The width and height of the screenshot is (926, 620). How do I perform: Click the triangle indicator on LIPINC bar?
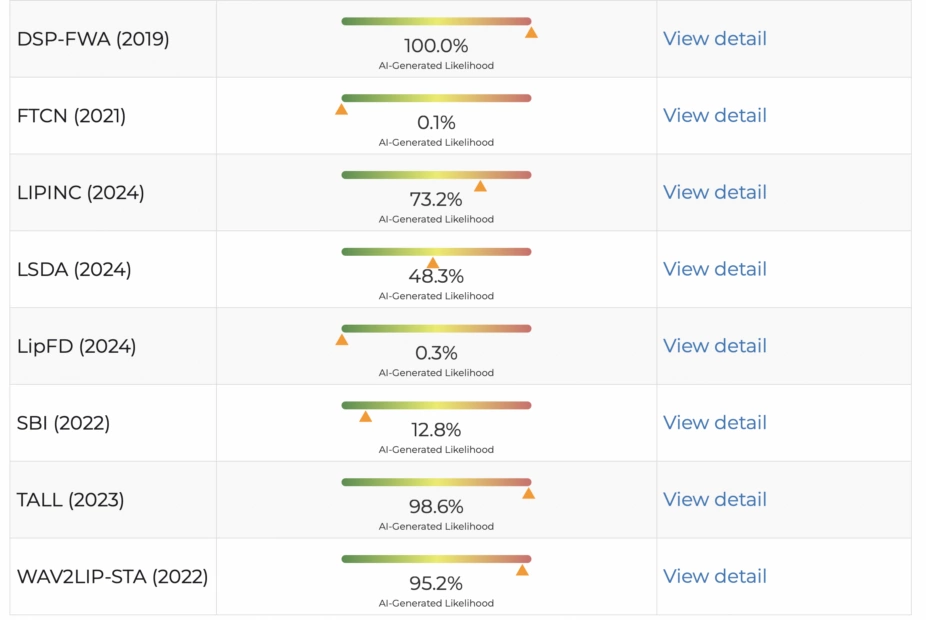coord(480,186)
